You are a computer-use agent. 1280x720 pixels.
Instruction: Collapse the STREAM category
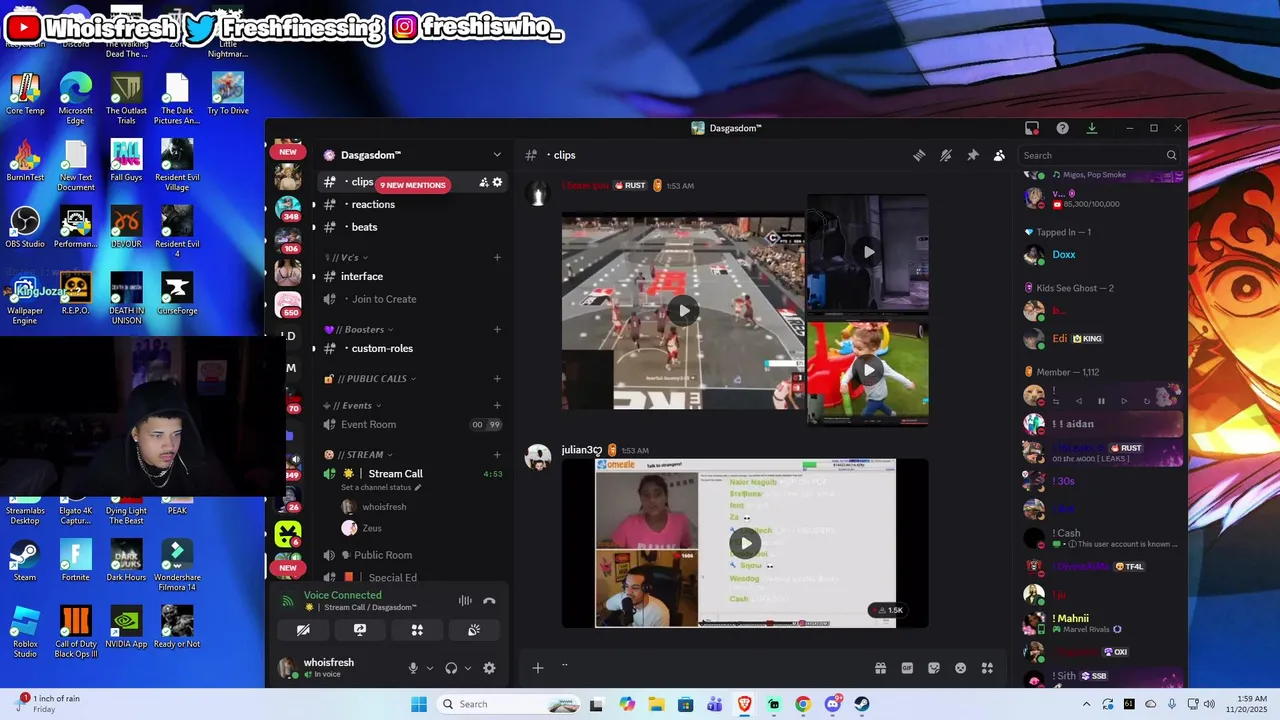pyautogui.click(x=359, y=454)
